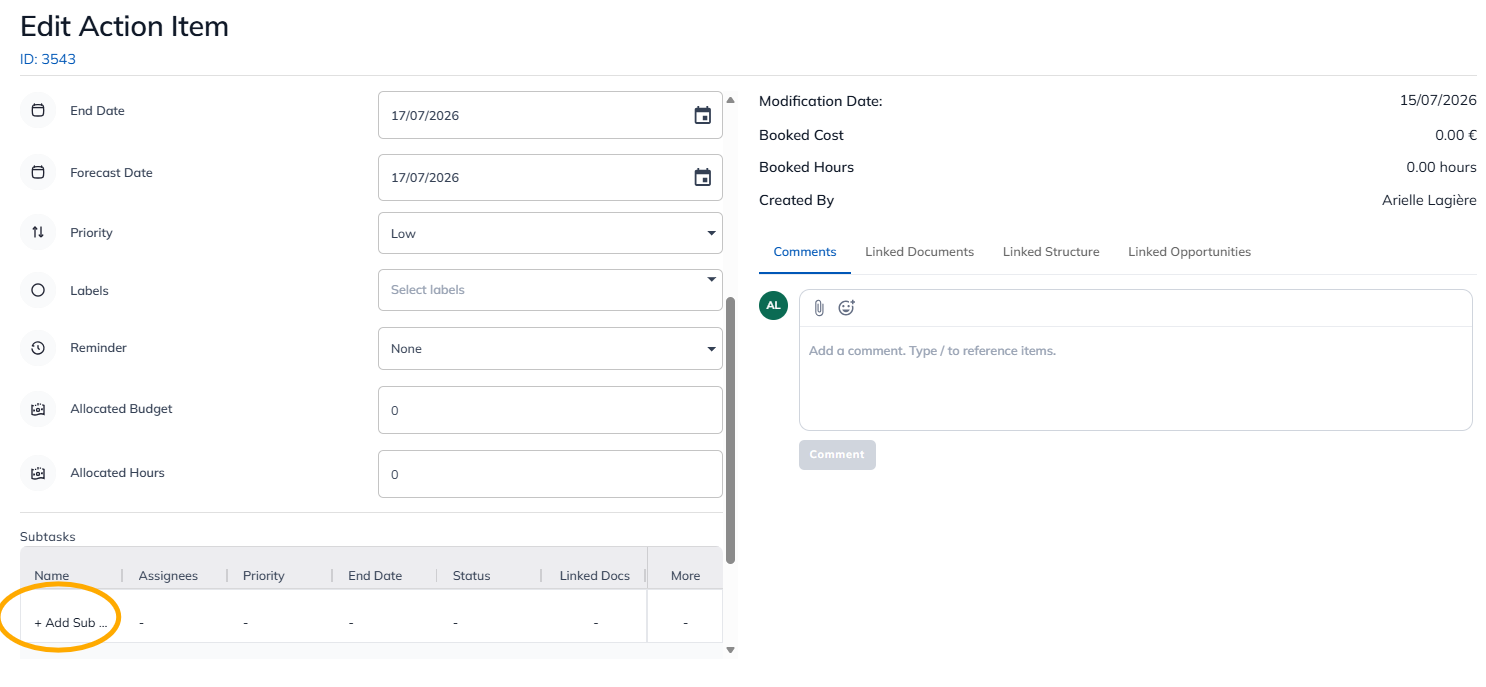Open the Select labels dropdown
Image resolution: width=1486 pixels, height=687 pixels.
tap(550, 290)
